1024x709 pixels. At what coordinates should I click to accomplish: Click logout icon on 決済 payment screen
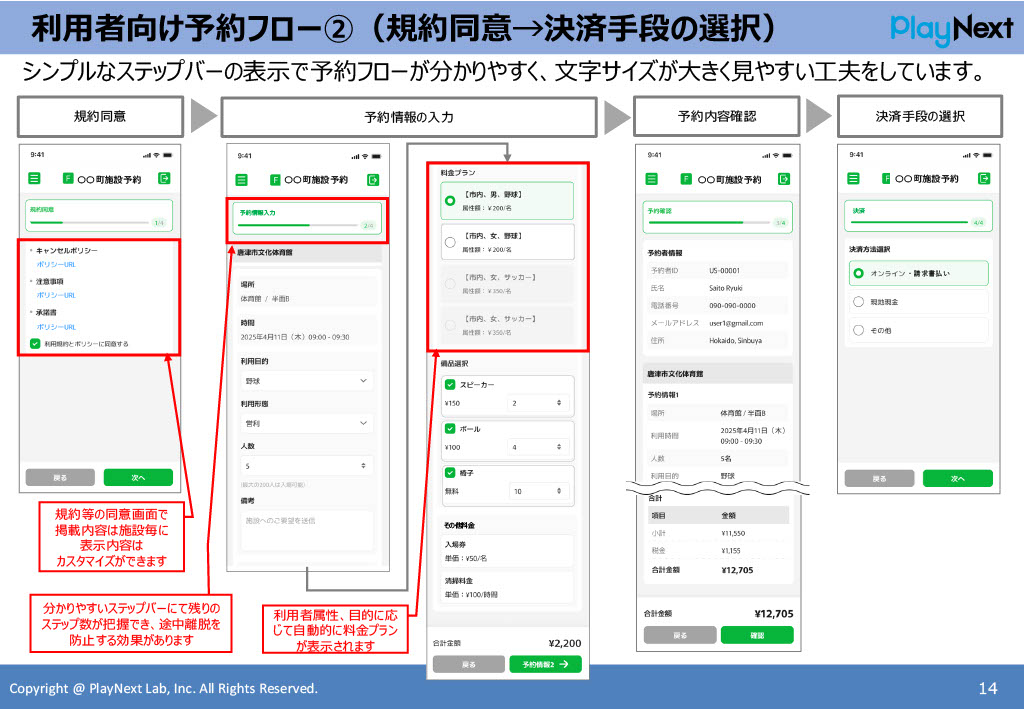984,178
